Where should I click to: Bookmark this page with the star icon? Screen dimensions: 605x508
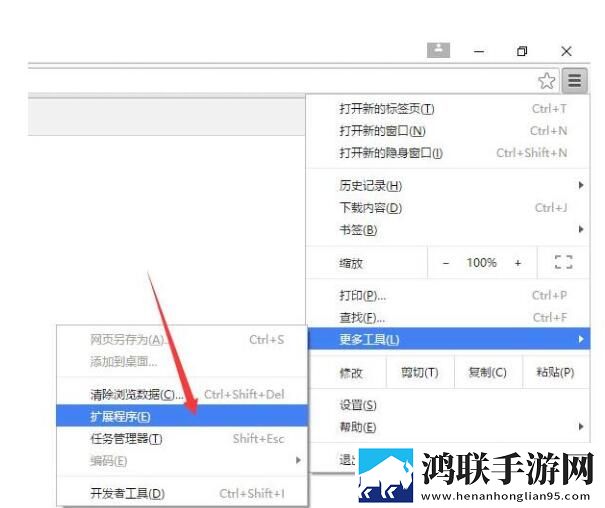point(546,81)
